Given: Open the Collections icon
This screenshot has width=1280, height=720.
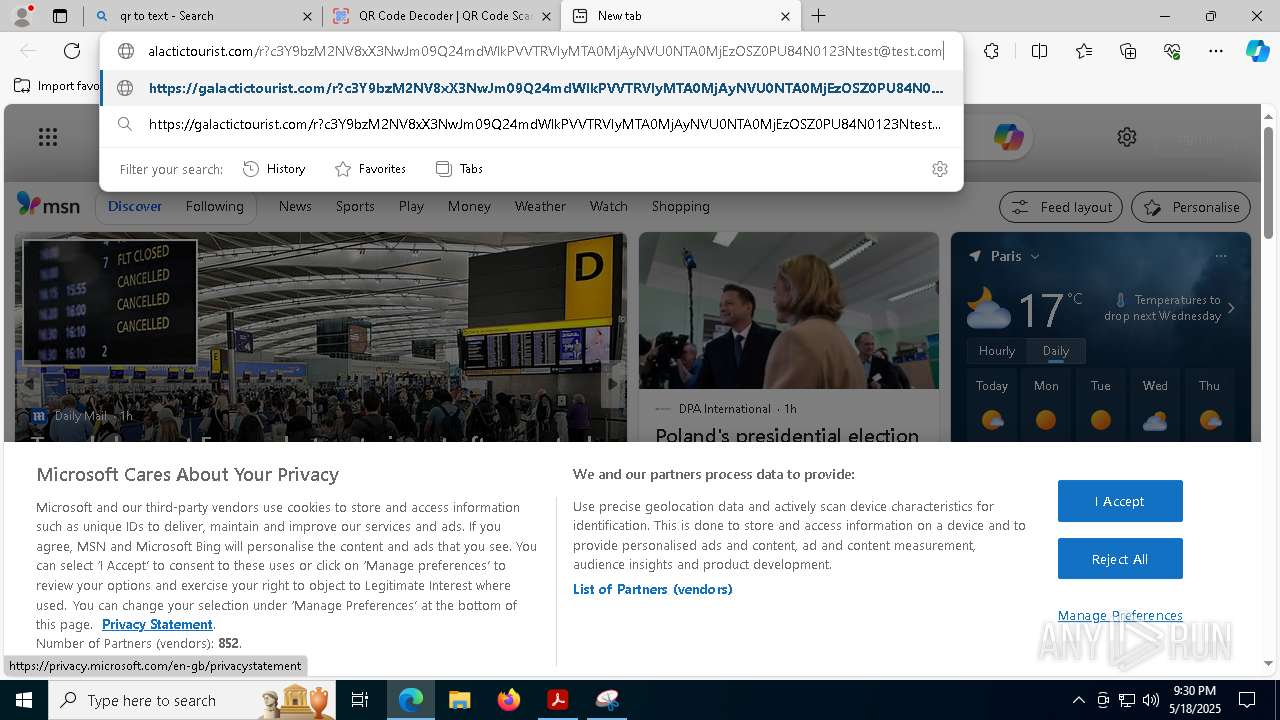Looking at the screenshot, I should coord(1128,51).
